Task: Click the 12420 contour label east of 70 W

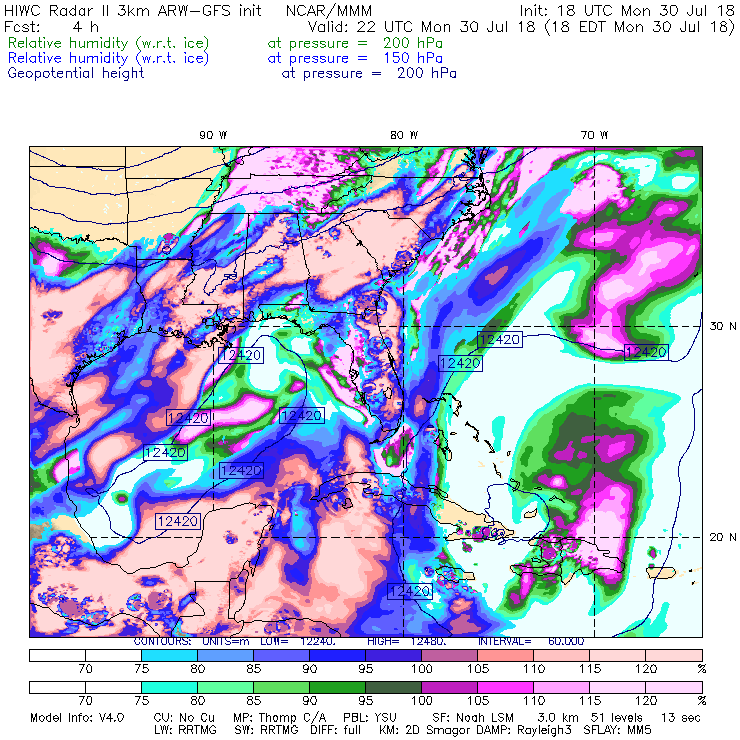Action: pos(646,352)
